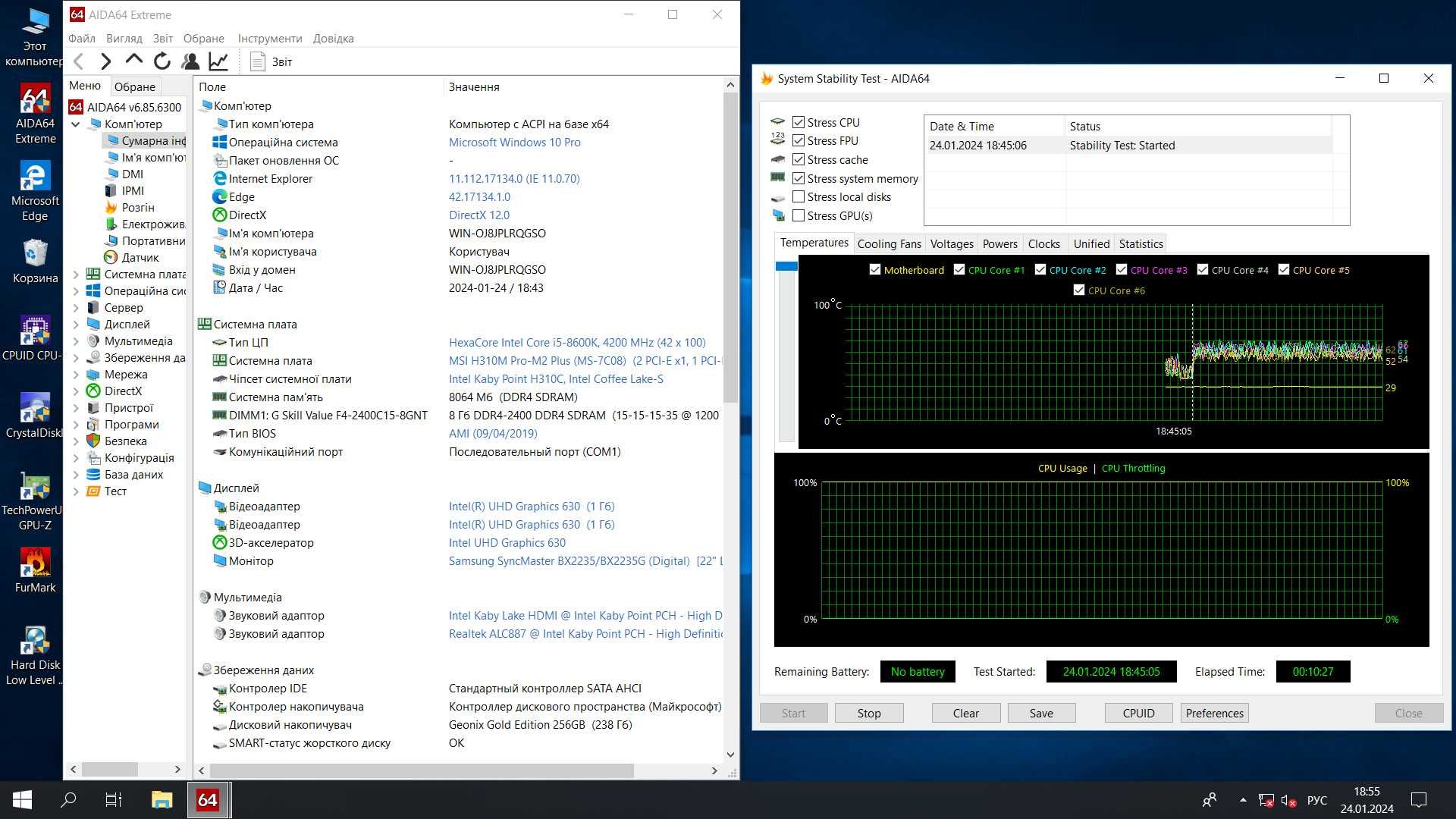This screenshot has width=1456, height=819.
Task: Expand the Системна плата tree node
Action: [x=76, y=274]
